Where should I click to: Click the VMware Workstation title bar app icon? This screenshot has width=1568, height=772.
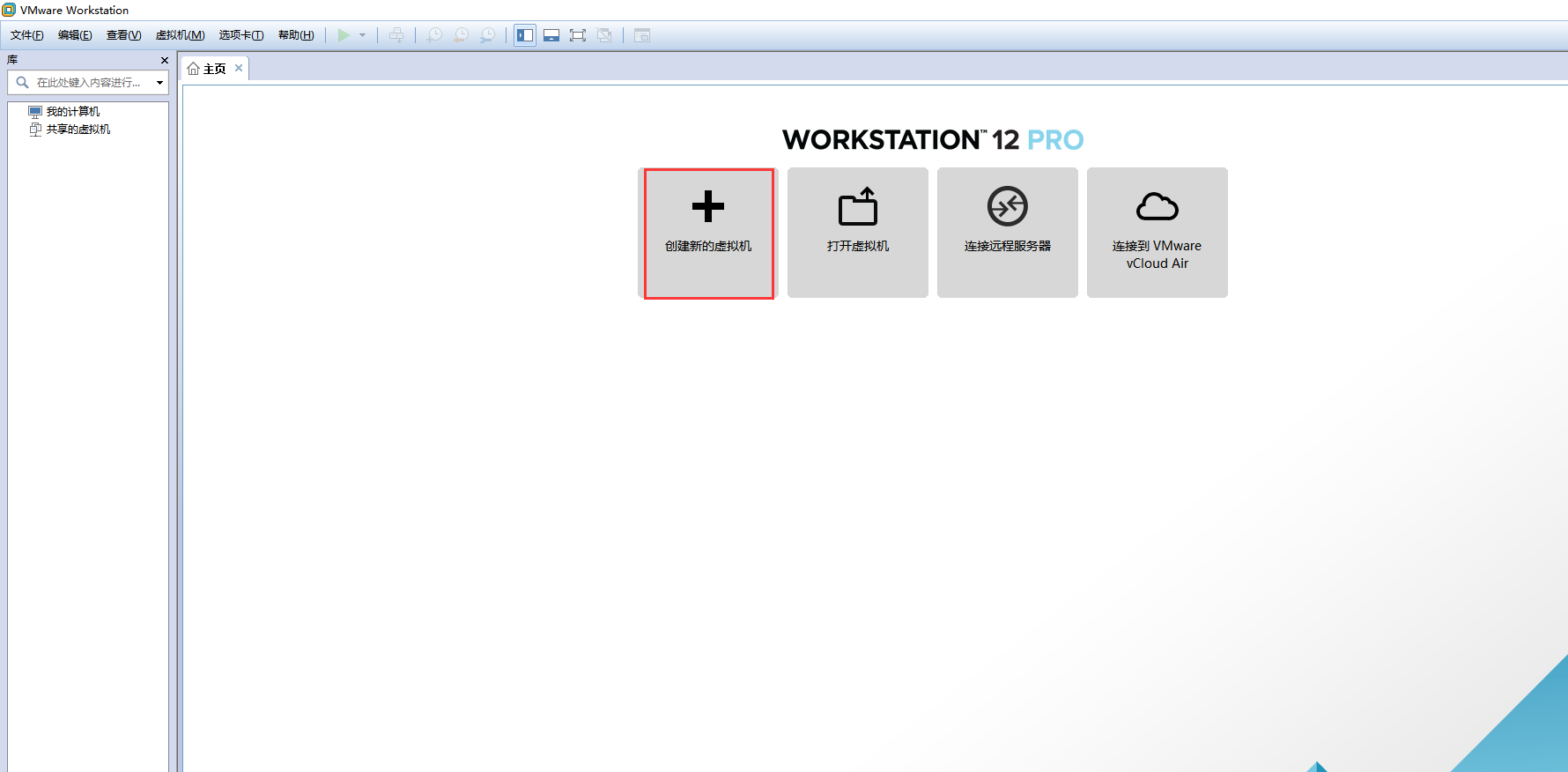click(x=9, y=10)
